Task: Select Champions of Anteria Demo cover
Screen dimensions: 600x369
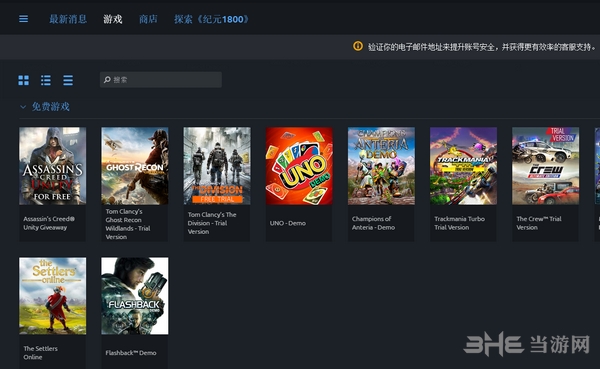Action: click(381, 166)
